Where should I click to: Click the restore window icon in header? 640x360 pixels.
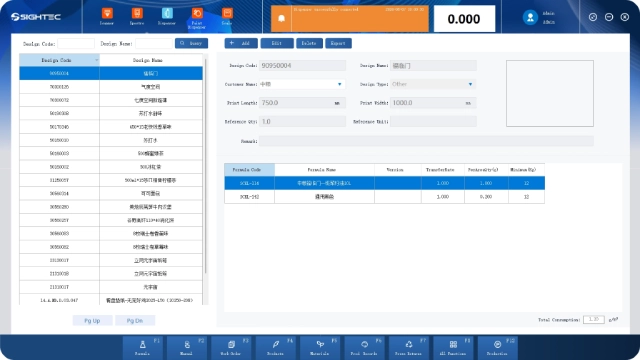click(x=593, y=17)
